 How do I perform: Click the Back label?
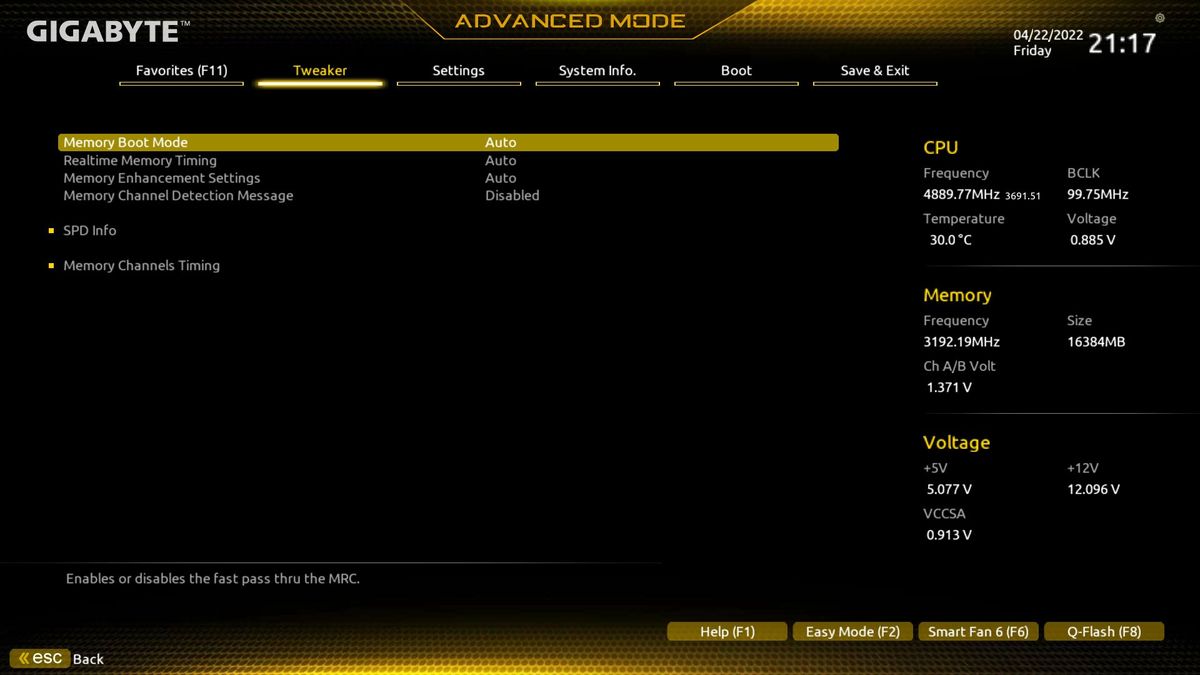pyautogui.click(x=88, y=659)
